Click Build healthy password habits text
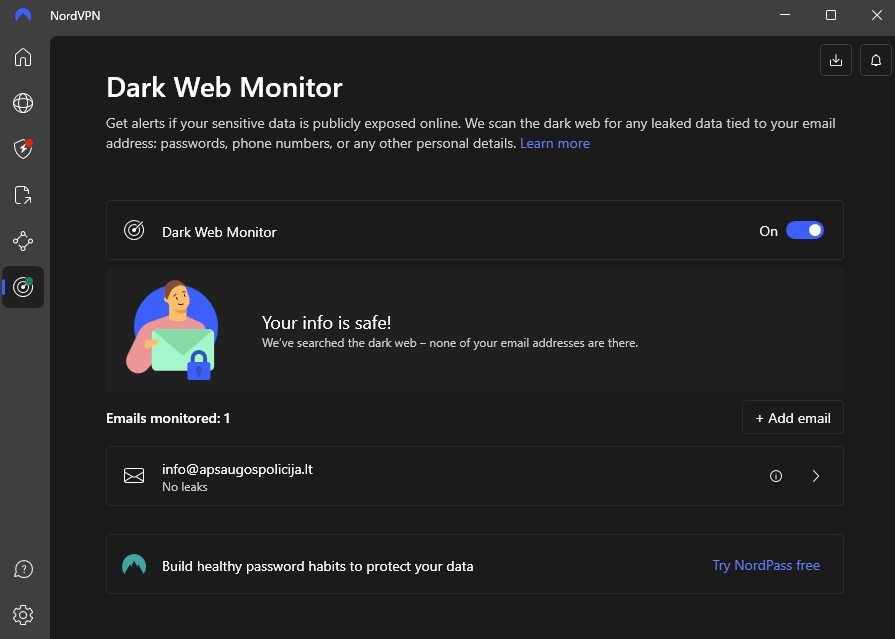895x639 pixels. (317, 566)
